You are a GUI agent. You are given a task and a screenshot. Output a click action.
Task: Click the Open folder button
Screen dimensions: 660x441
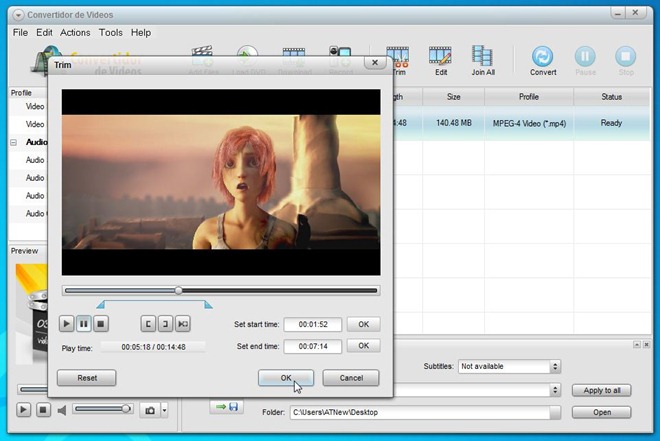coord(601,412)
